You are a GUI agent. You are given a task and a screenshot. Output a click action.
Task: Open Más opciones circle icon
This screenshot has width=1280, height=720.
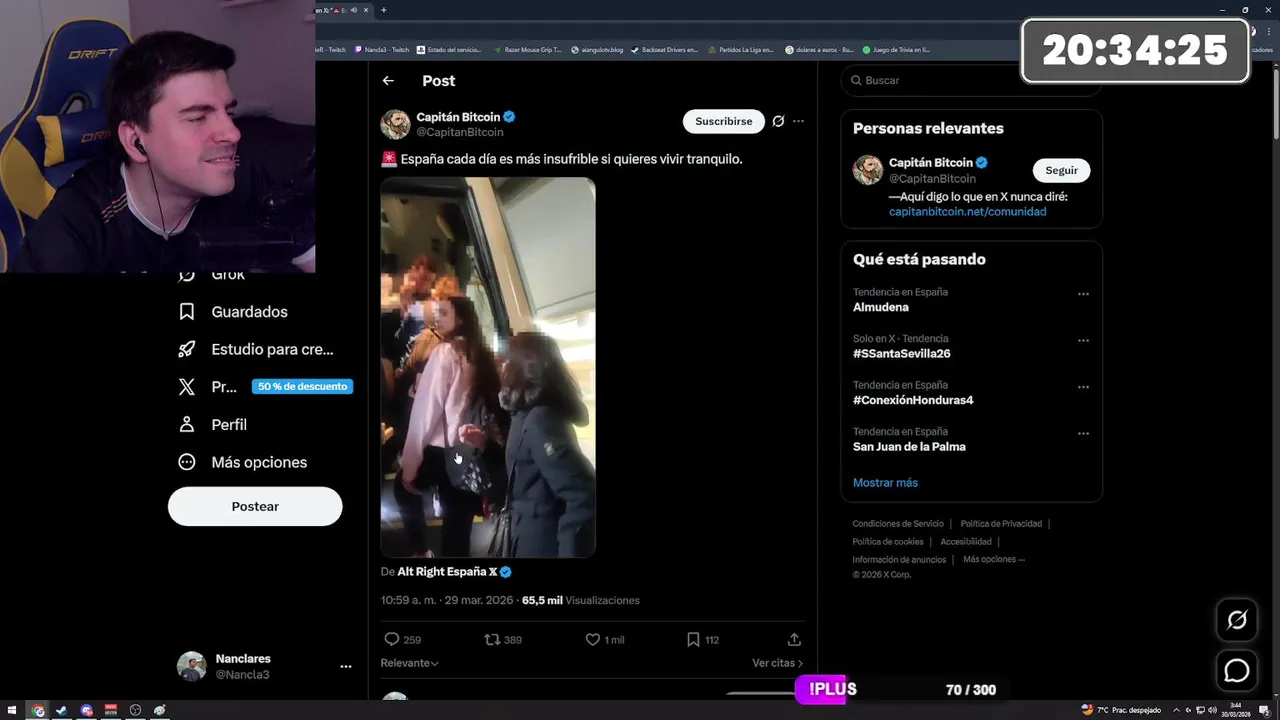point(187,462)
